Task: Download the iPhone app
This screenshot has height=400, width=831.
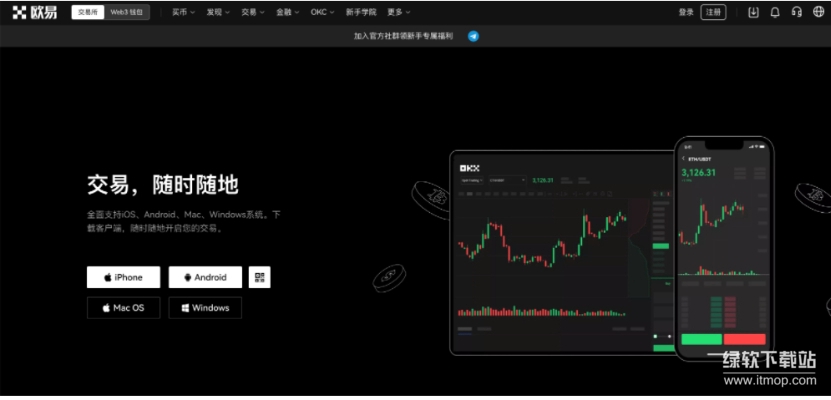Action: coord(123,277)
